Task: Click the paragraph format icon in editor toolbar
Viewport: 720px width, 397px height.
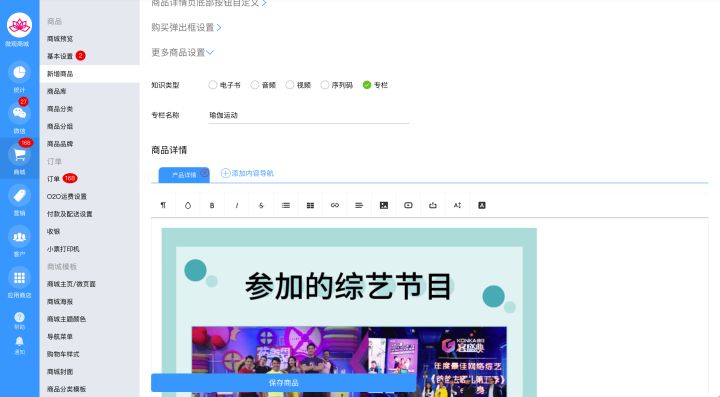Action: (x=163, y=205)
